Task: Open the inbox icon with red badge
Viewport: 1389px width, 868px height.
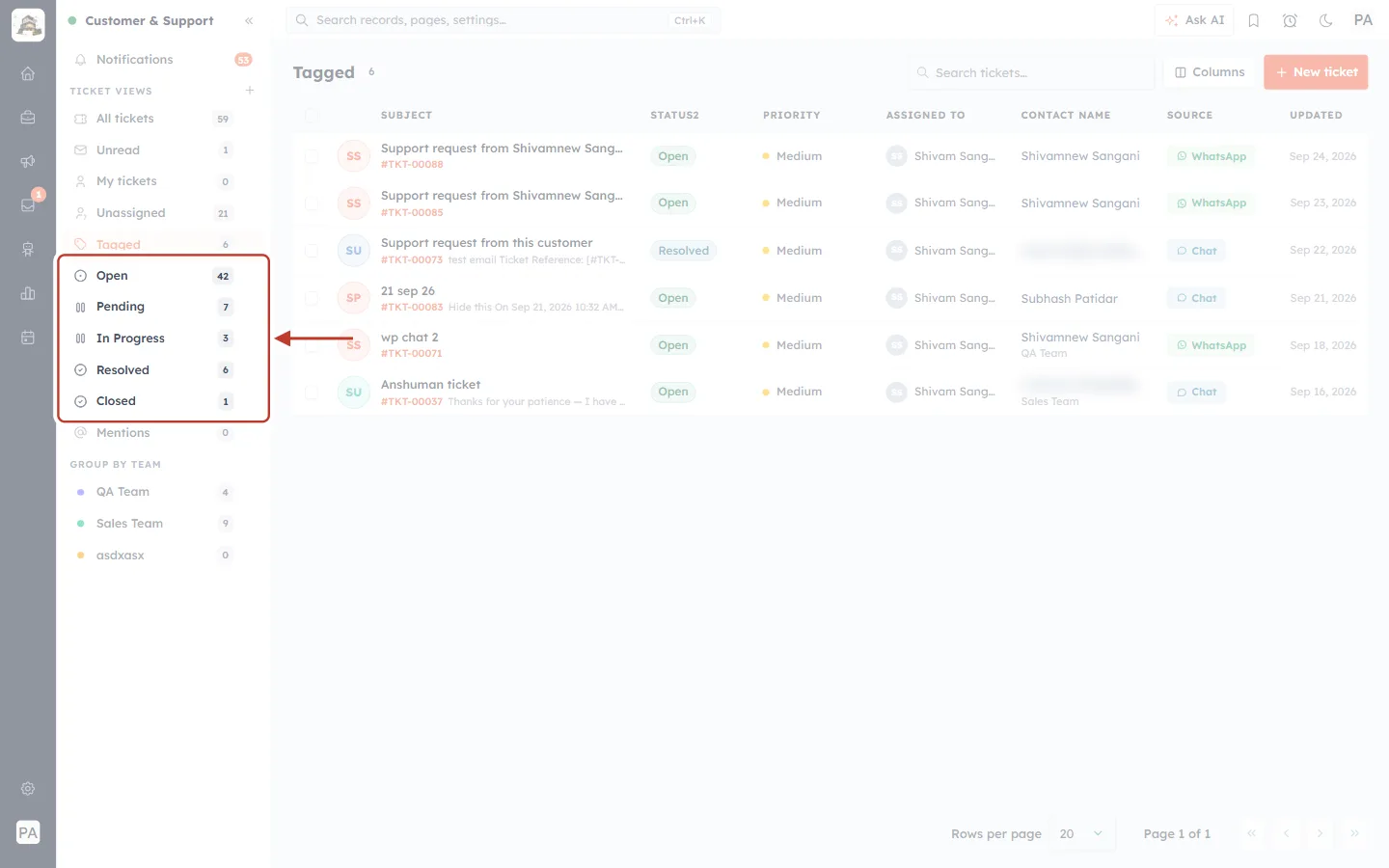Action: pos(28,205)
